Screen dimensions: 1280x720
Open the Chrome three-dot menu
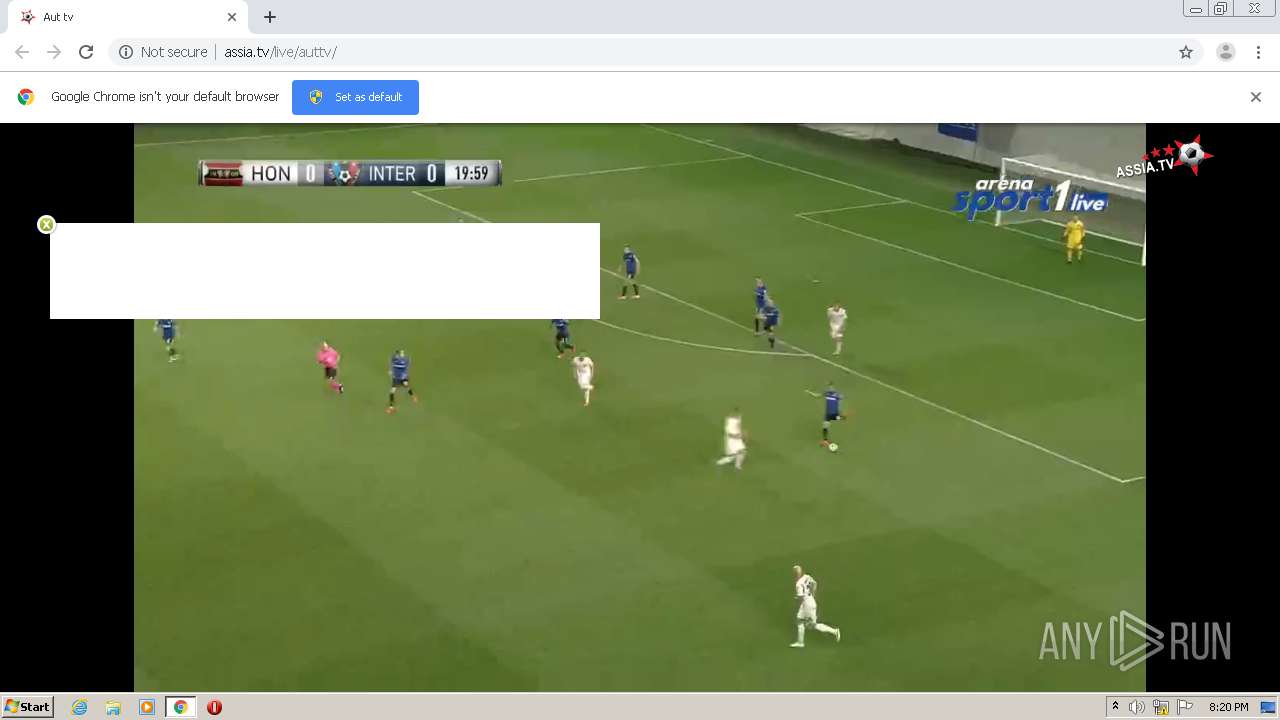[1258, 52]
